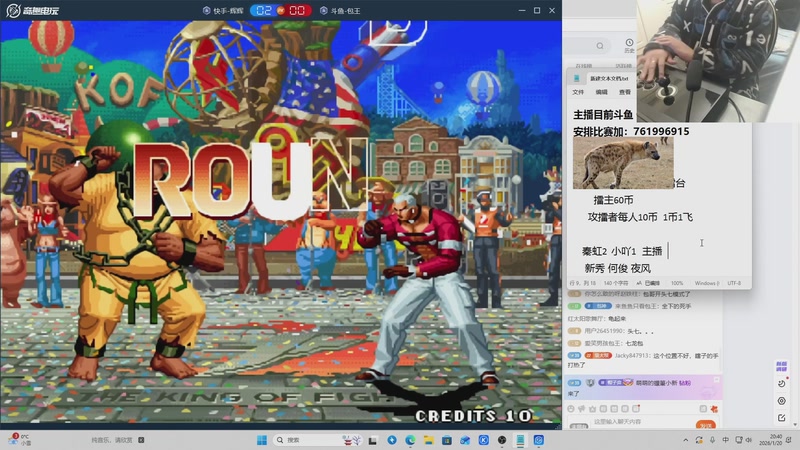Click the edit pencil icon in right sidebar
The width and height of the screenshot is (800, 450).
pos(781,418)
